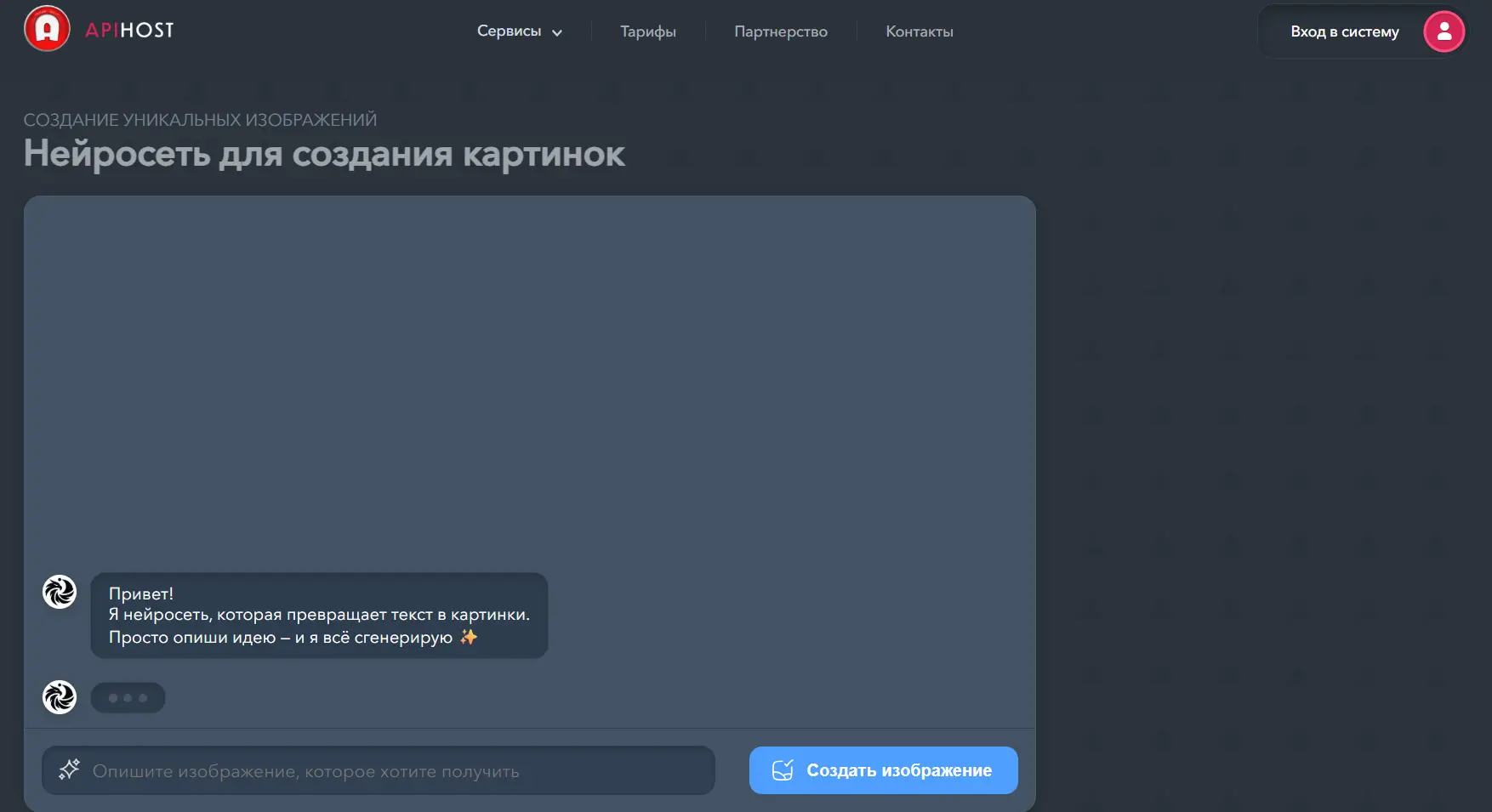Click the pink user profile icon
This screenshot has height=812, width=1492.
click(1444, 31)
